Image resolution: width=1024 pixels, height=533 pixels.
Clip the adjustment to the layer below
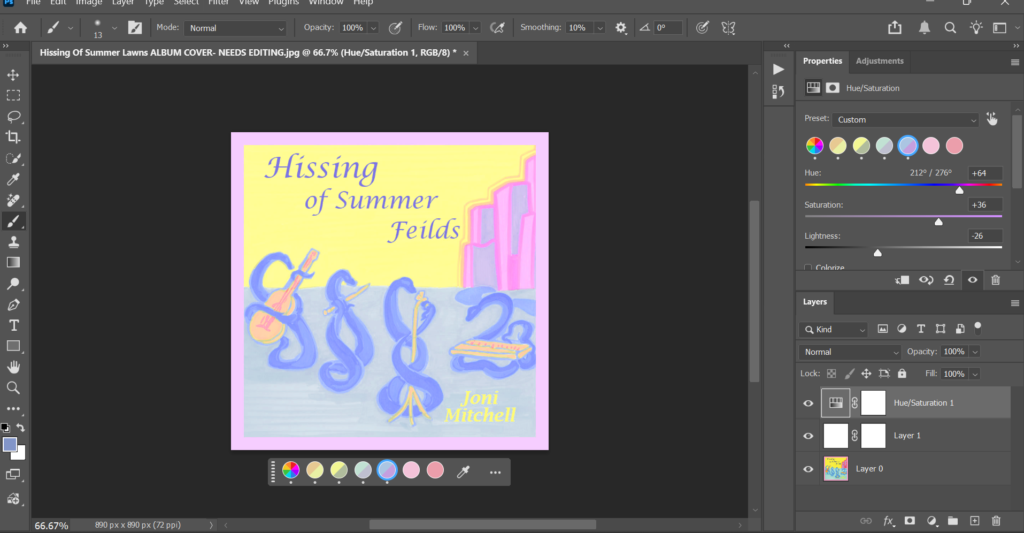(902, 280)
